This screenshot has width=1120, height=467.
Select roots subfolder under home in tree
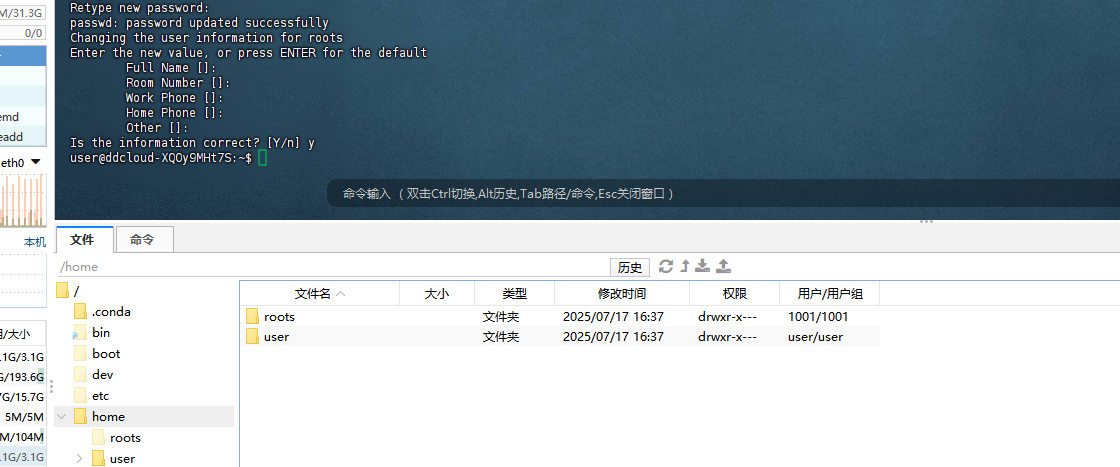click(x=126, y=438)
